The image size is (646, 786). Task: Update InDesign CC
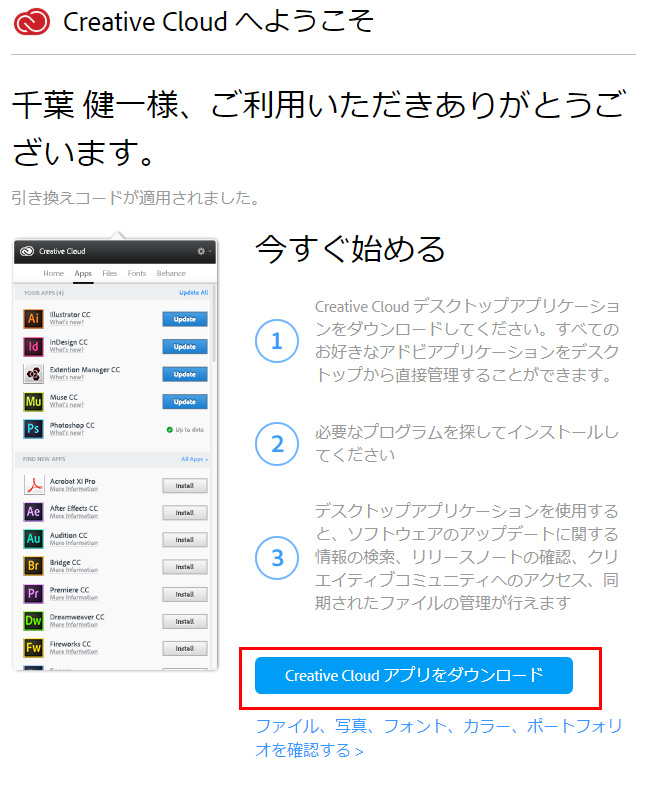point(184,347)
